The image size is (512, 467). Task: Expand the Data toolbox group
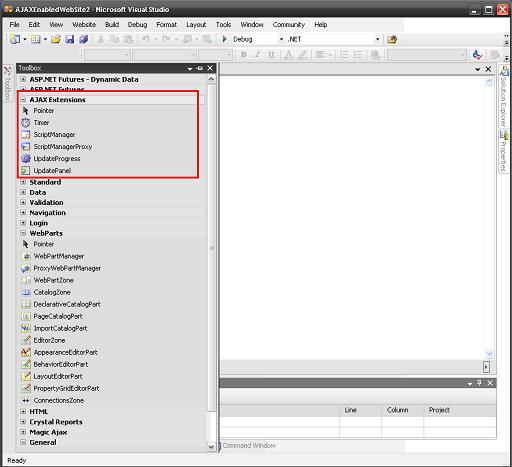pyautogui.click(x=23, y=192)
